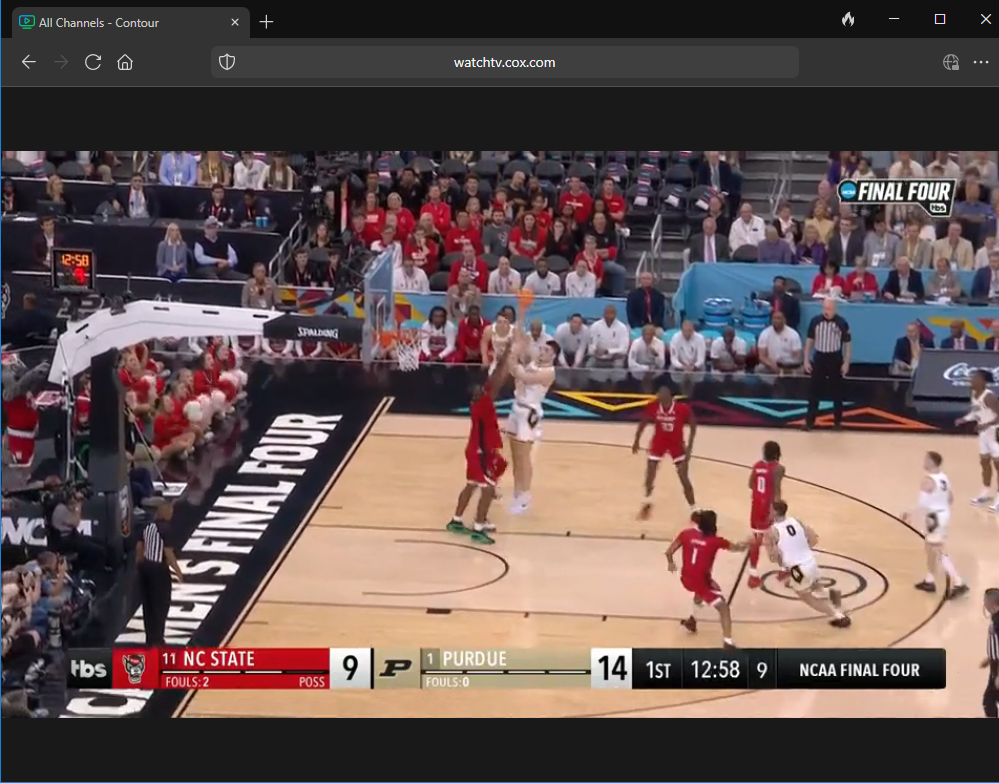The height and width of the screenshot is (783, 999).
Task: Minimize the browser window
Action: 894,19
